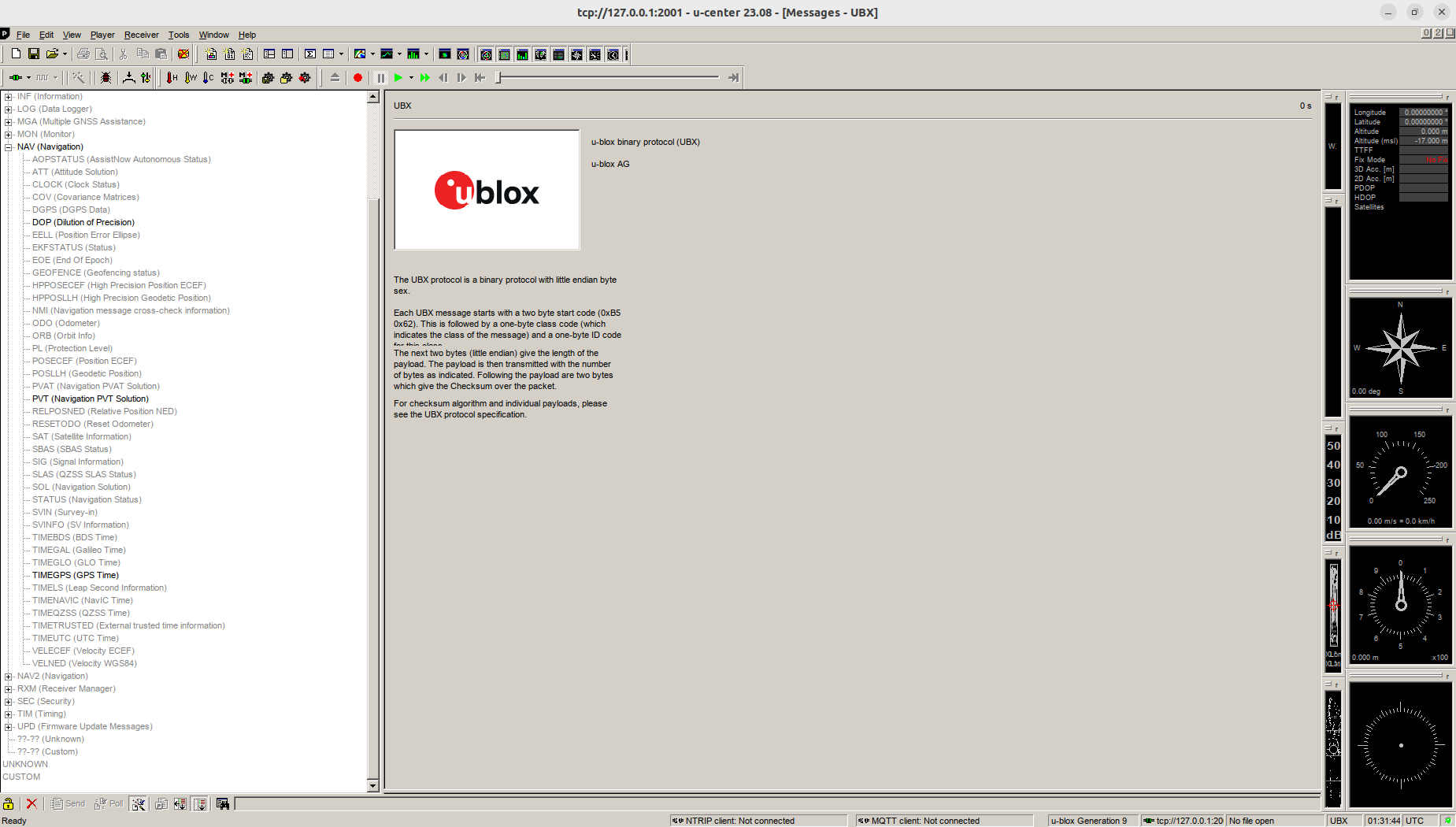Image resolution: width=1456 pixels, height=827 pixels.
Task: Open the Tools menu
Action: (179, 35)
